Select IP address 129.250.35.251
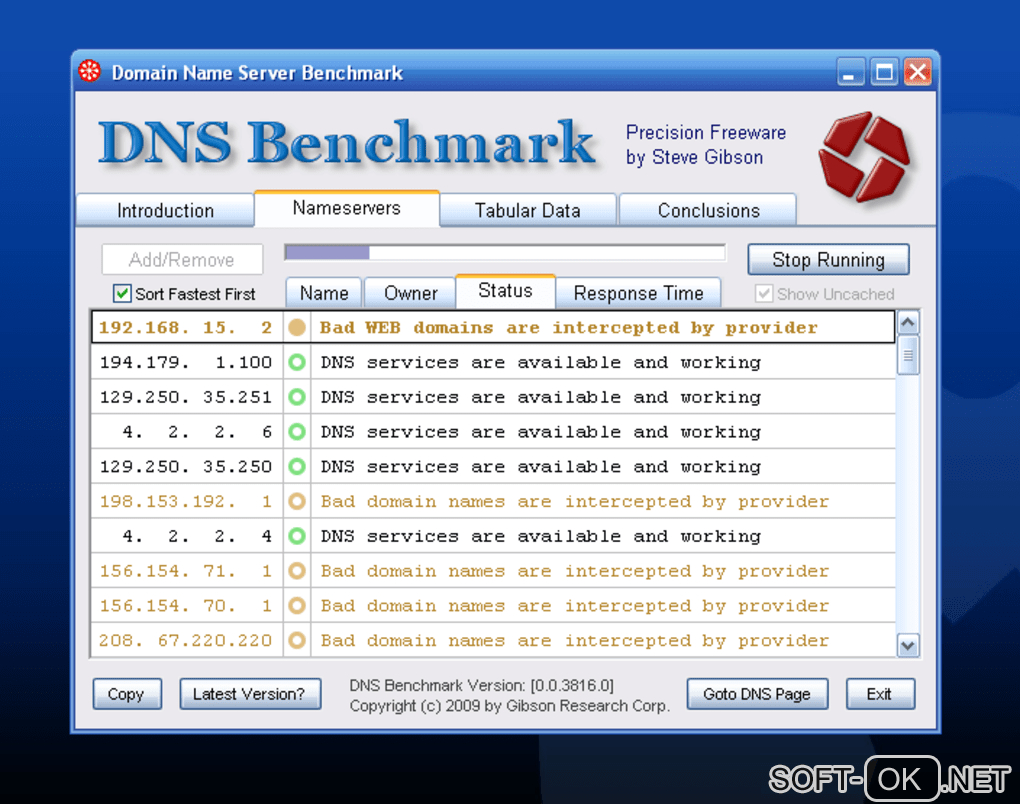This screenshot has width=1020, height=804. coord(185,397)
